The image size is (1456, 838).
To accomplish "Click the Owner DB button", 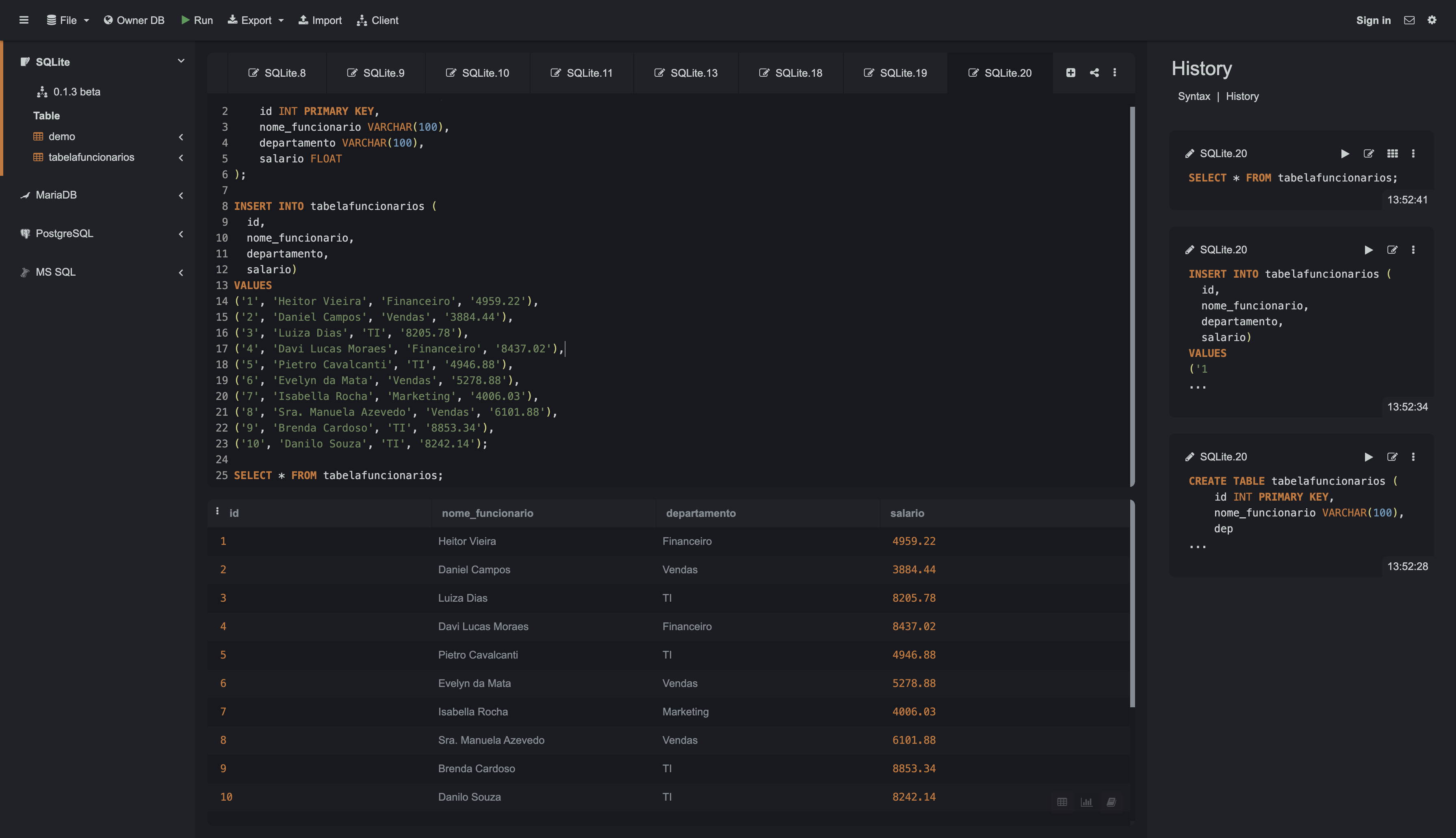I will pyautogui.click(x=134, y=20).
